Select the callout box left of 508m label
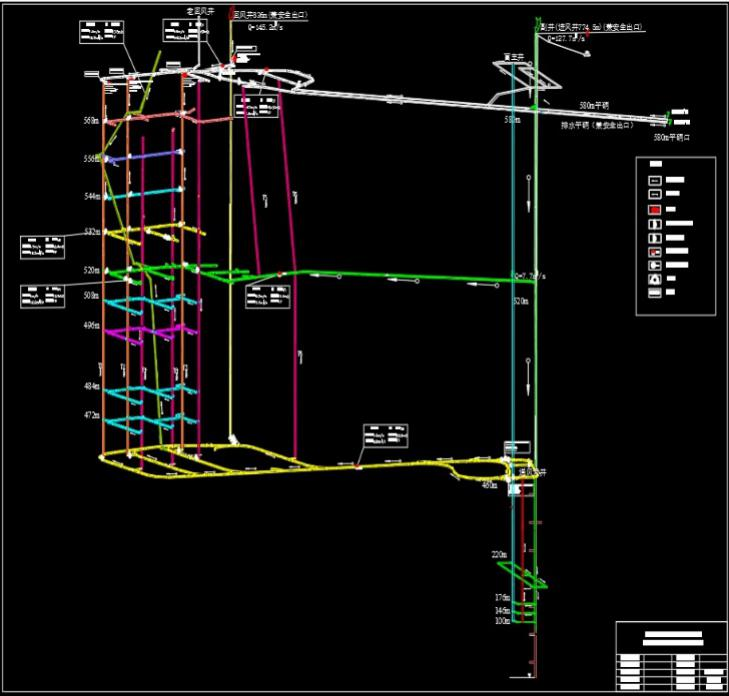This screenshot has height=696, width=729. (42, 296)
